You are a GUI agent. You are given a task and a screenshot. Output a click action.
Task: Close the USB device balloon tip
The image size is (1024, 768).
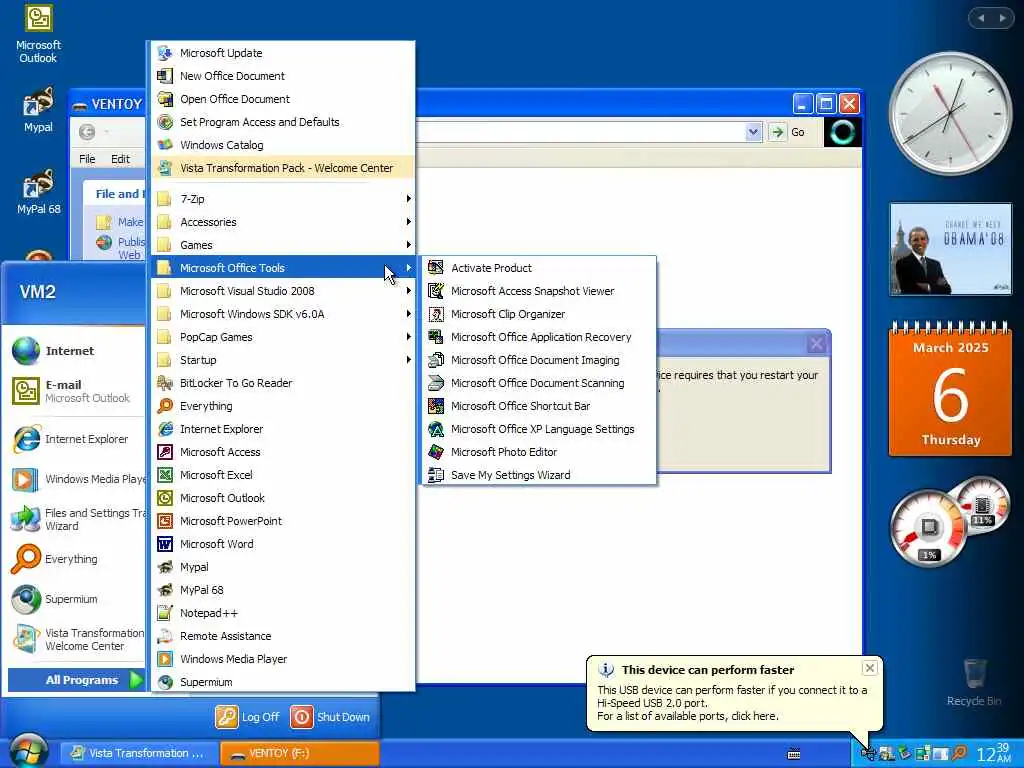(x=869, y=668)
